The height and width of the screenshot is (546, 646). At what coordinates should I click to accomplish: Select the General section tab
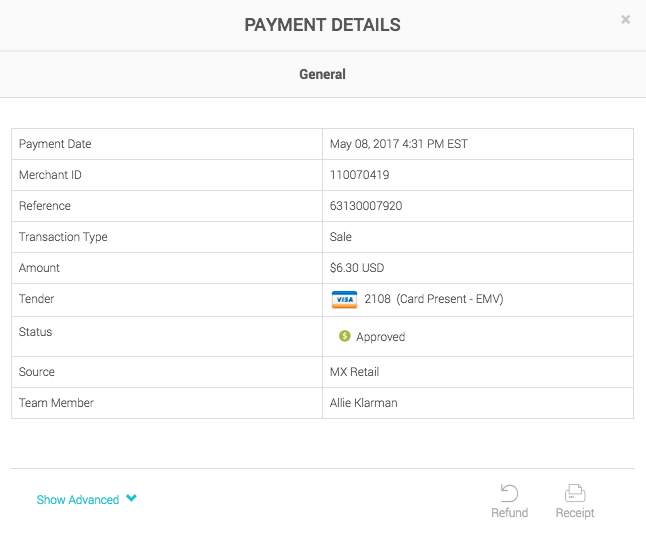pos(322,74)
